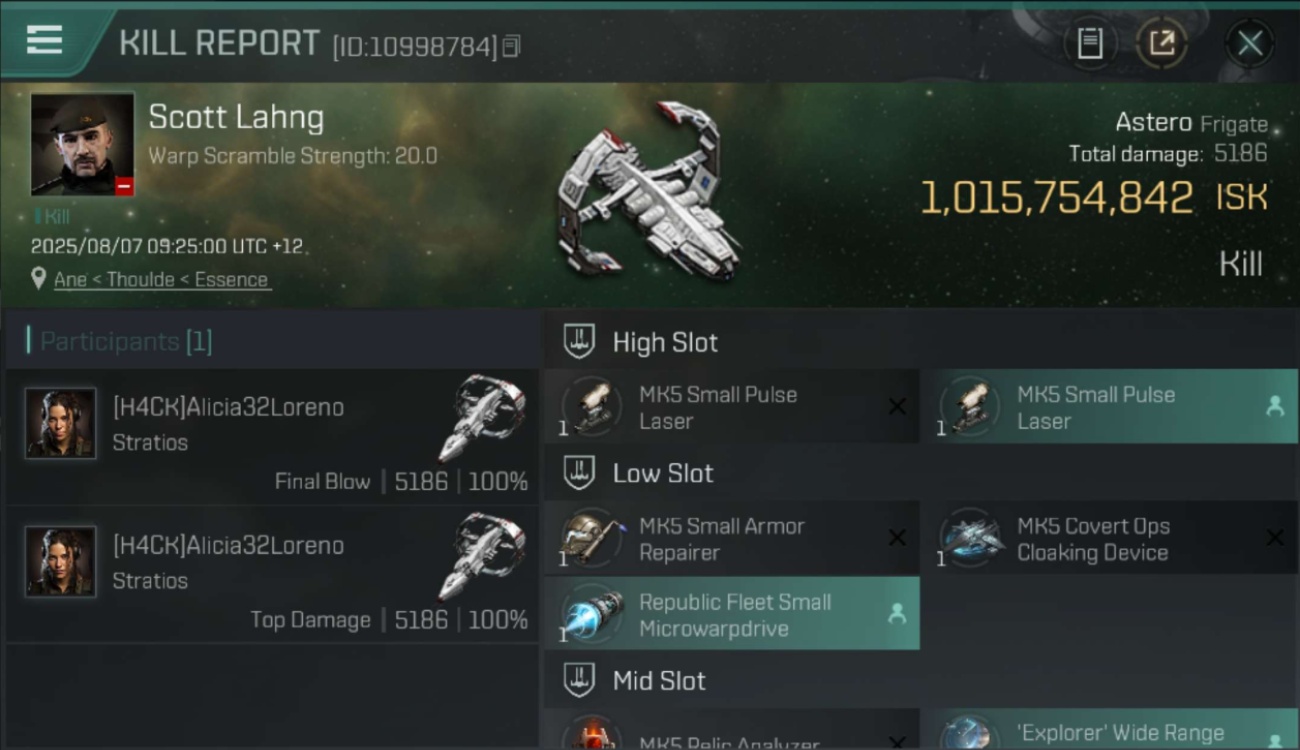1300x750 pixels.
Task: Open the hamburger main menu
Action: 45,41
